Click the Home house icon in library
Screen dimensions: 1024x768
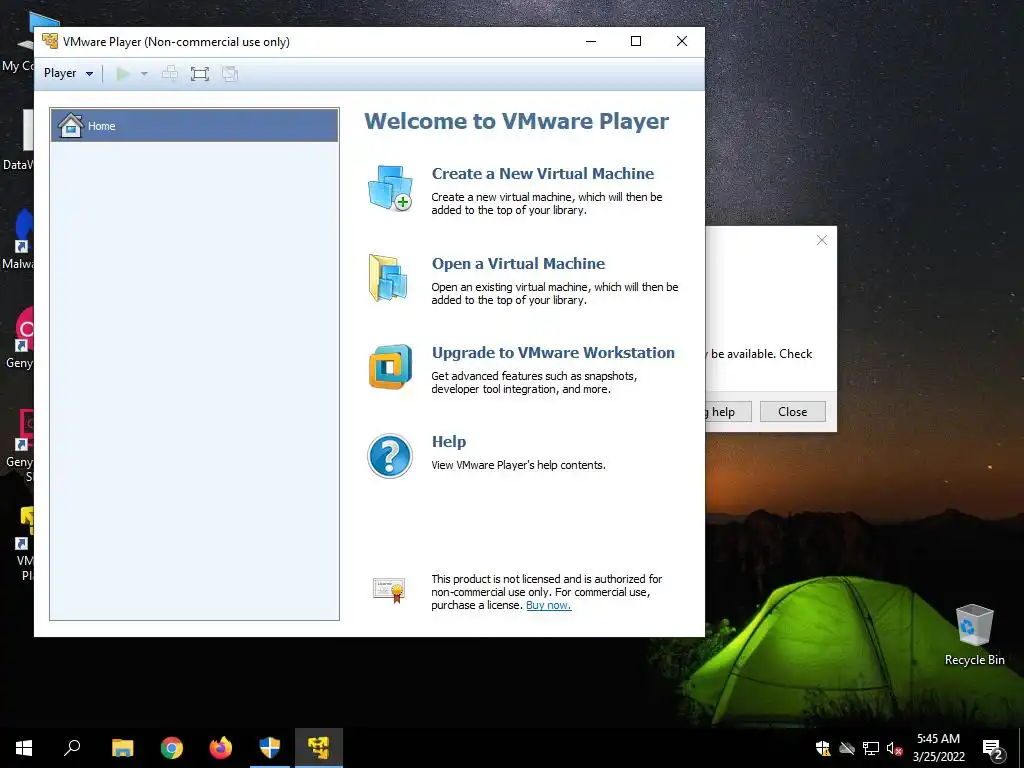pos(71,125)
